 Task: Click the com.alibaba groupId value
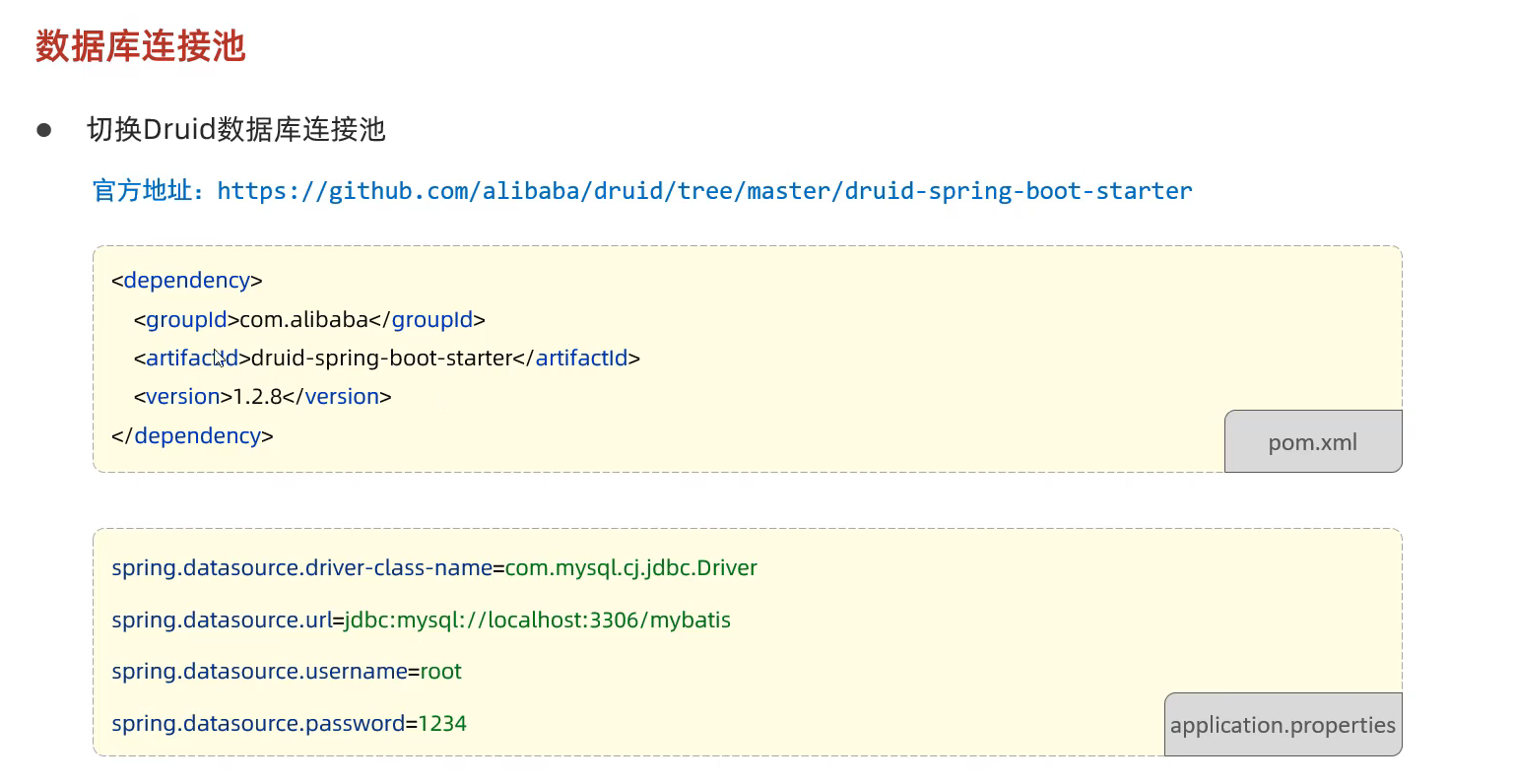click(303, 320)
